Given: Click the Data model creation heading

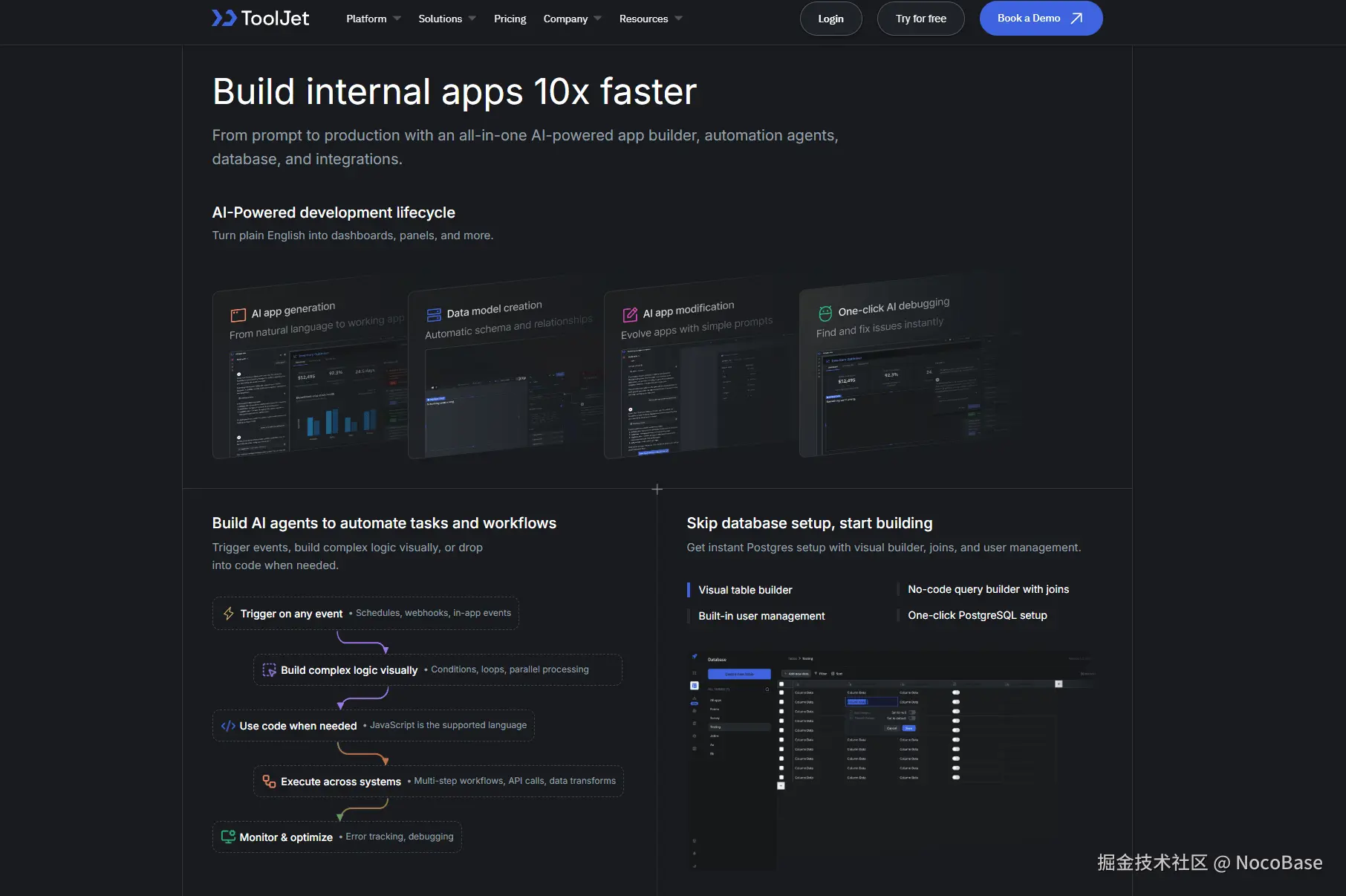Looking at the screenshot, I should pos(495,309).
